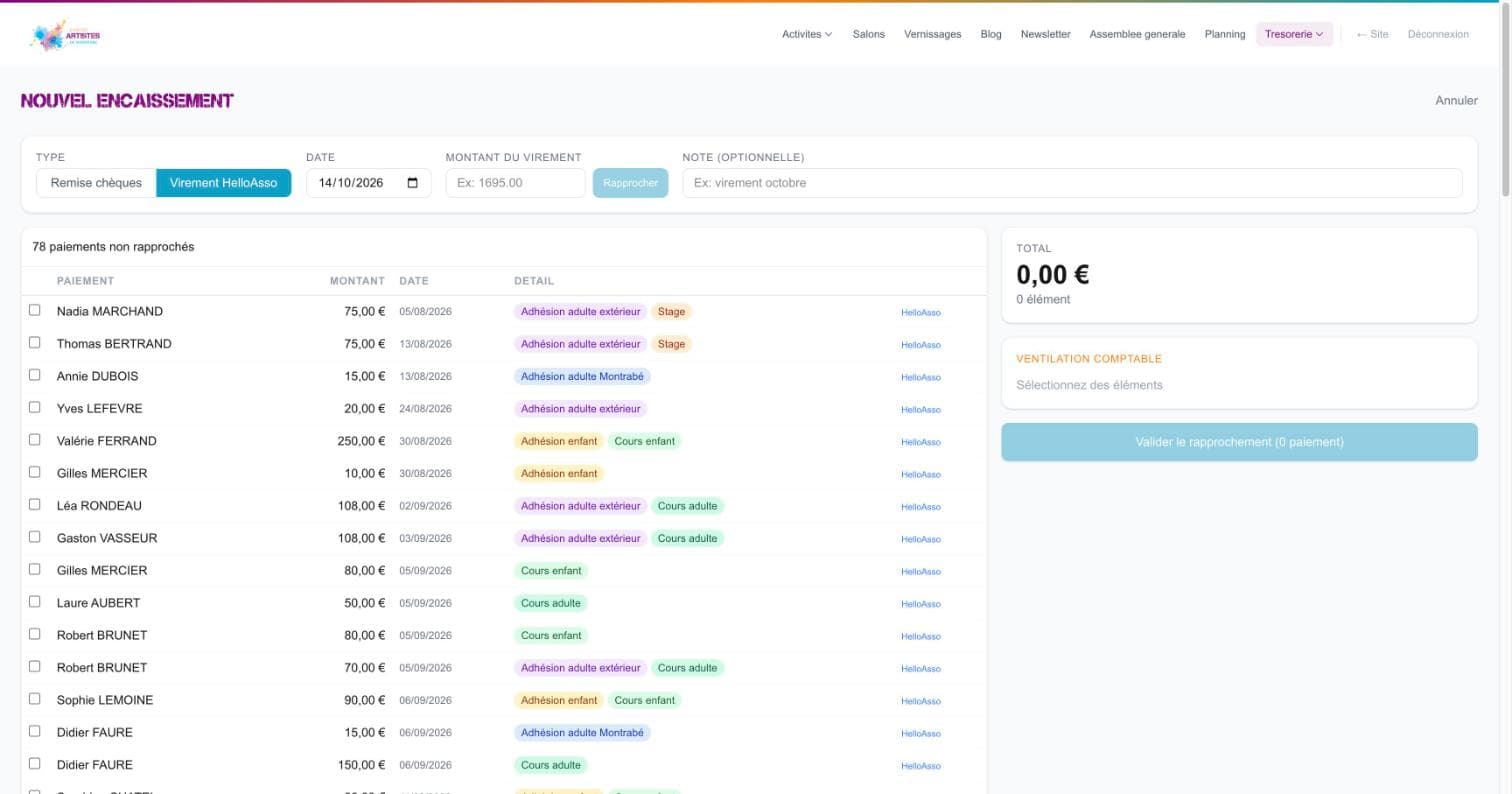Select Thomas BERTRAND's payment checkbox
This screenshot has width=1512, height=794.
[35, 342]
